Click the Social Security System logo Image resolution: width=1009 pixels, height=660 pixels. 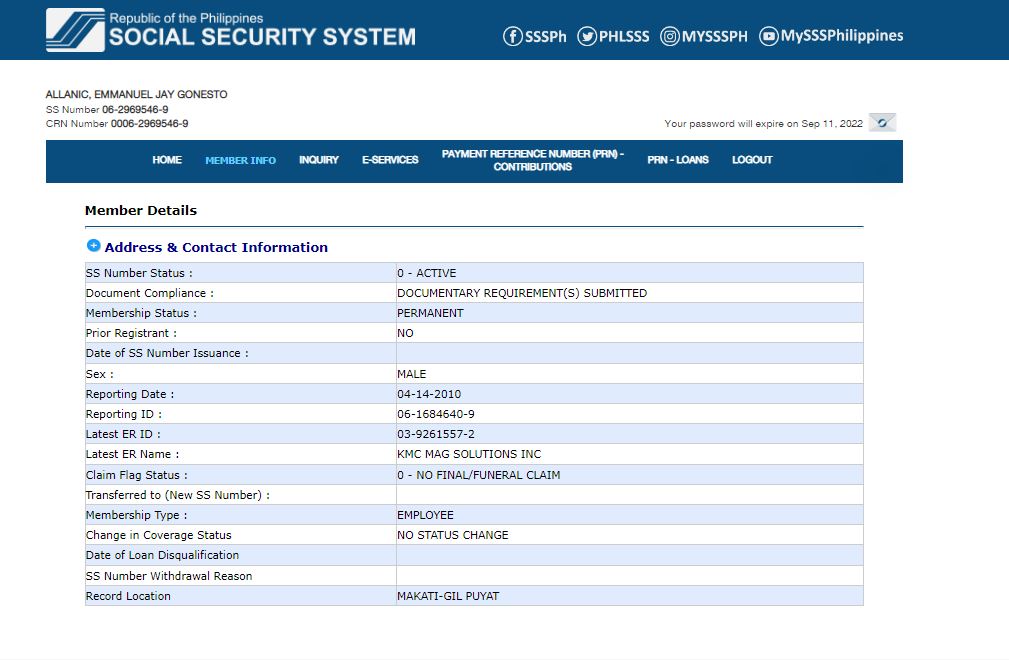click(75, 30)
